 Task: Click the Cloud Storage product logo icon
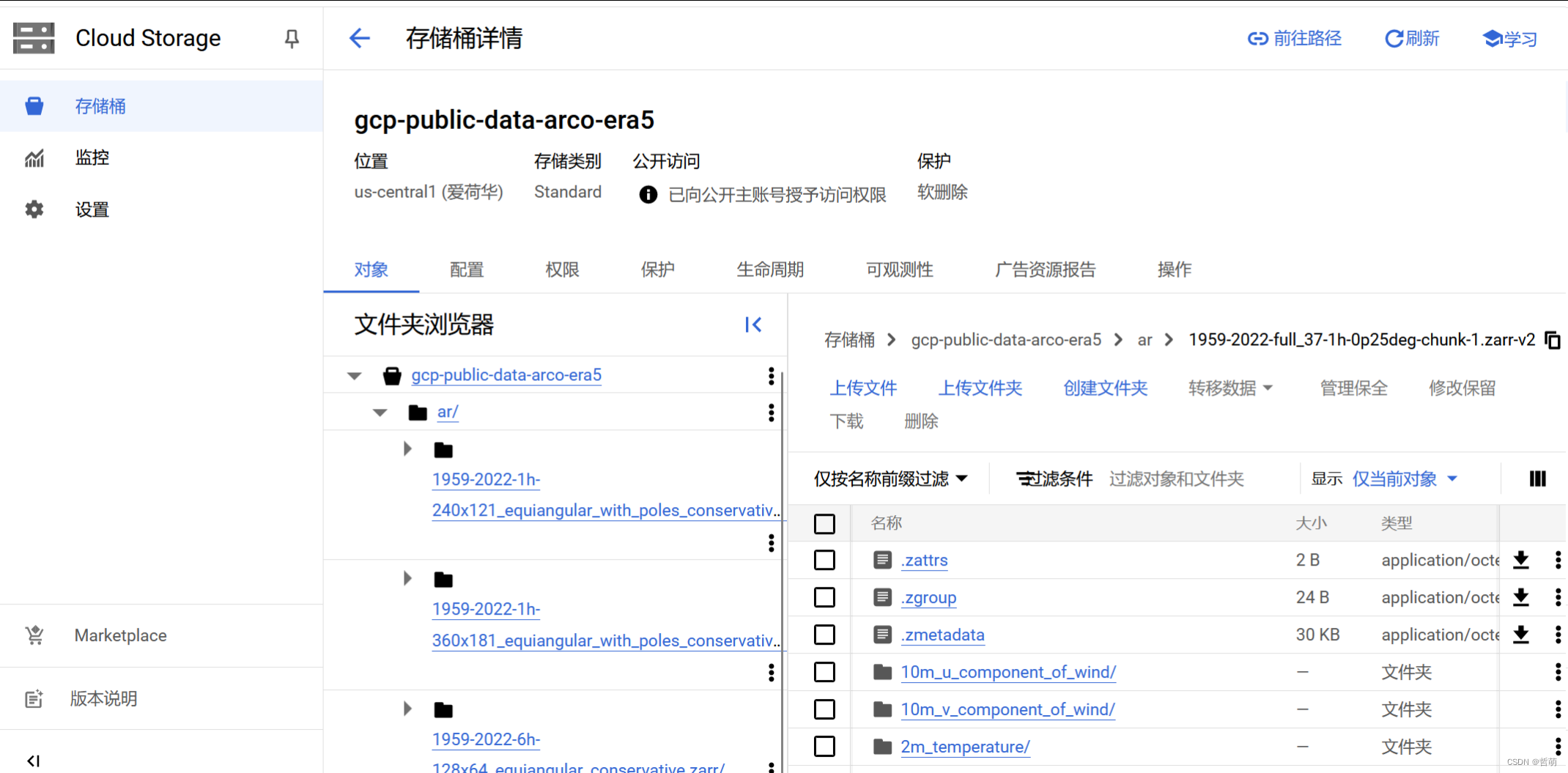click(34, 38)
